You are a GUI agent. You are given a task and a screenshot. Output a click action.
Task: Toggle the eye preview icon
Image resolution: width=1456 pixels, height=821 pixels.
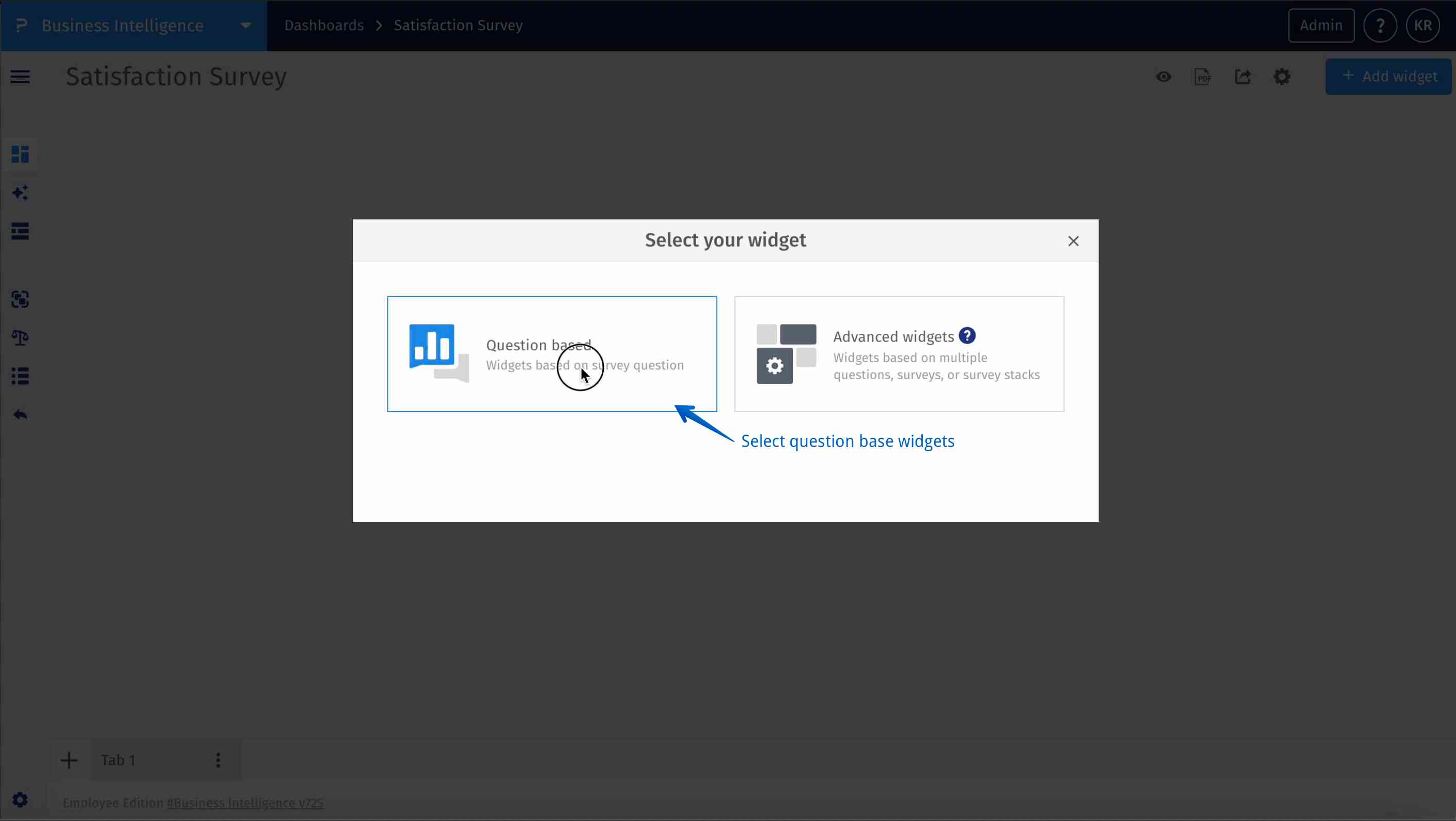pyautogui.click(x=1163, y=77)
